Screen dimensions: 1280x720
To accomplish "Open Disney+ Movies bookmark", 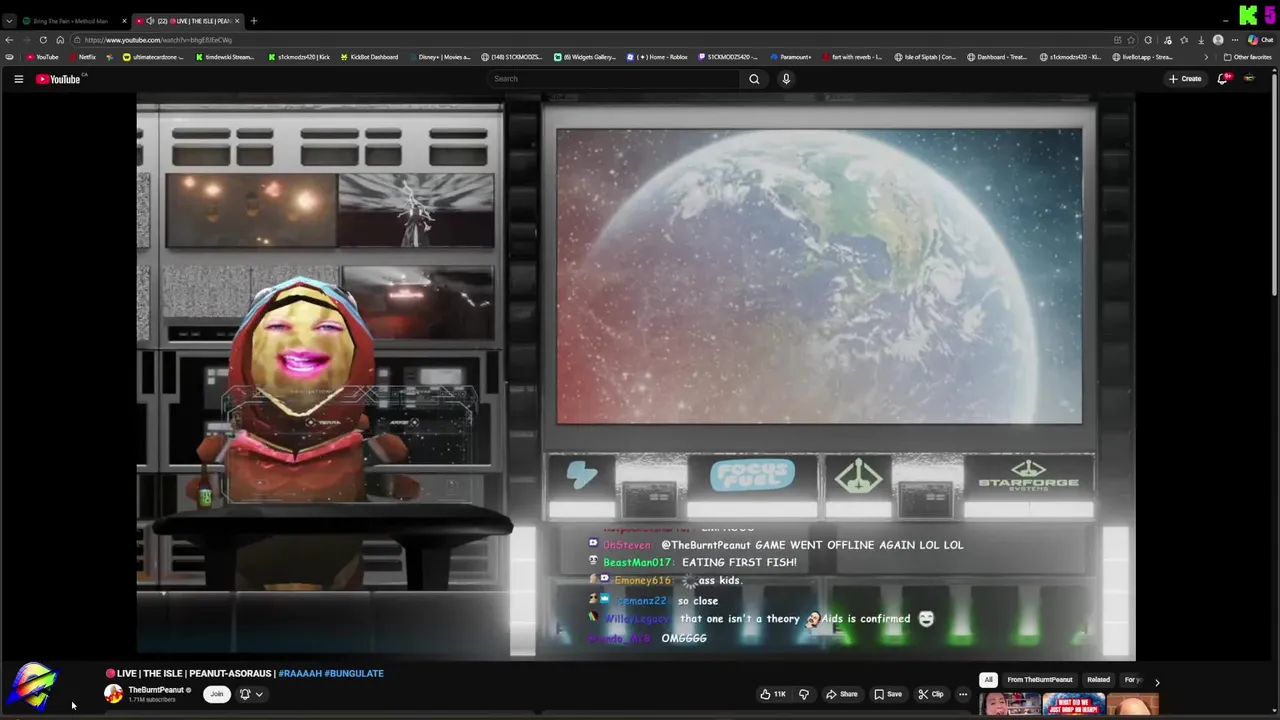I will tap(439, 57).
